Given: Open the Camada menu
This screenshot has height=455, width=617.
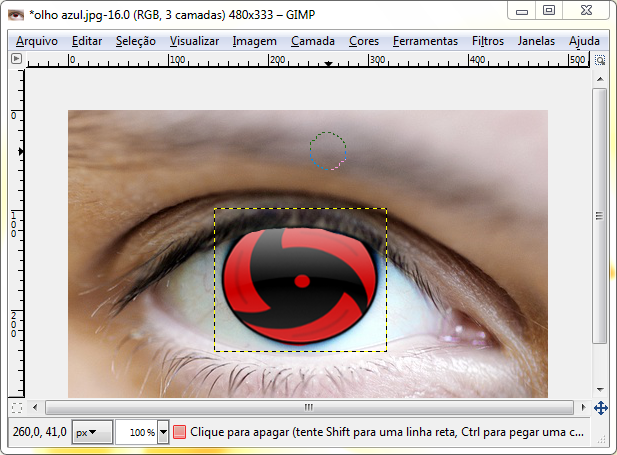Looking at the screenshot, I should pos(313,41).
